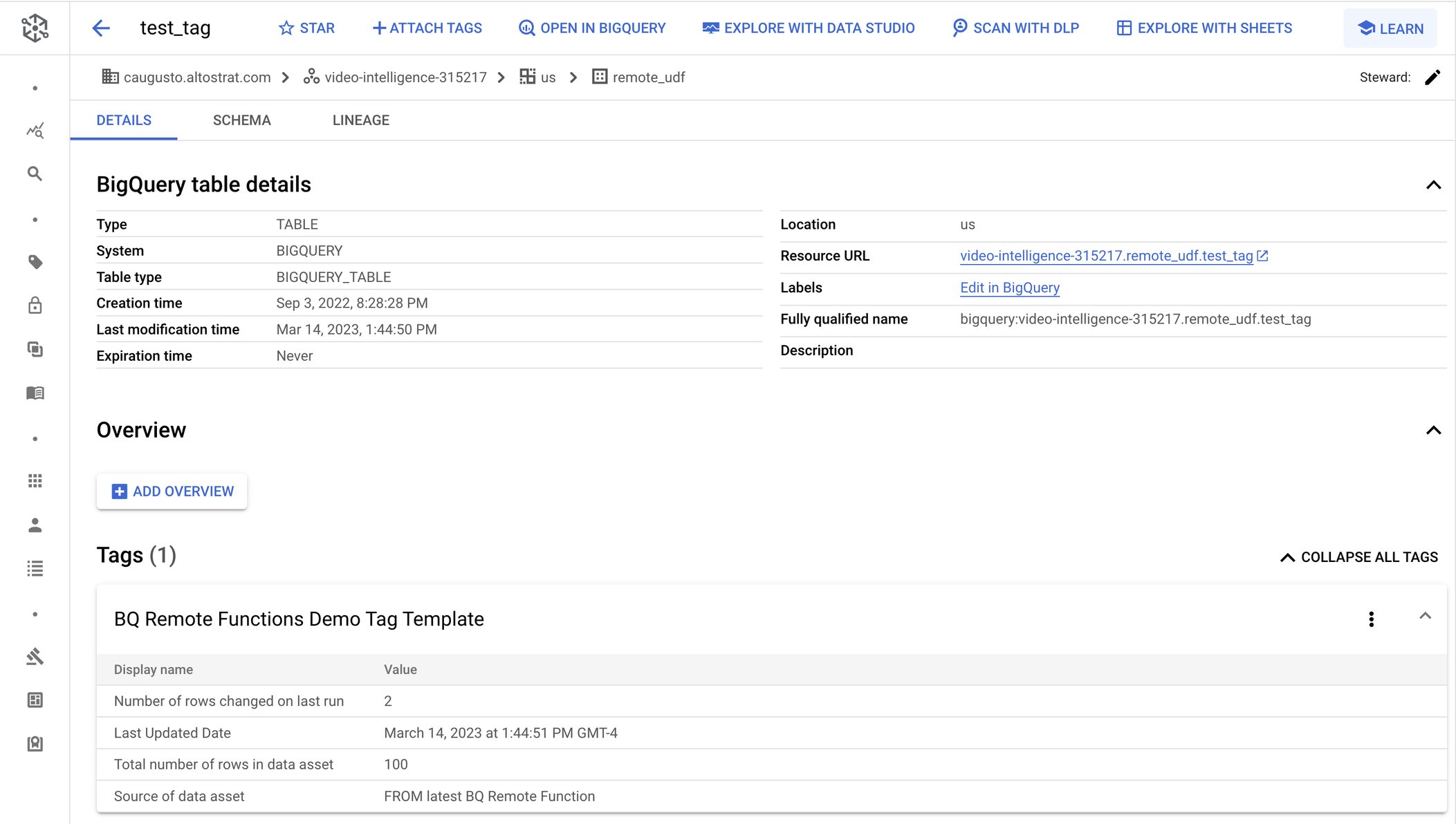Click the Number of rows changed value 2
The height and width of the screenshot is (824, 1456).
tap(388, 701)
